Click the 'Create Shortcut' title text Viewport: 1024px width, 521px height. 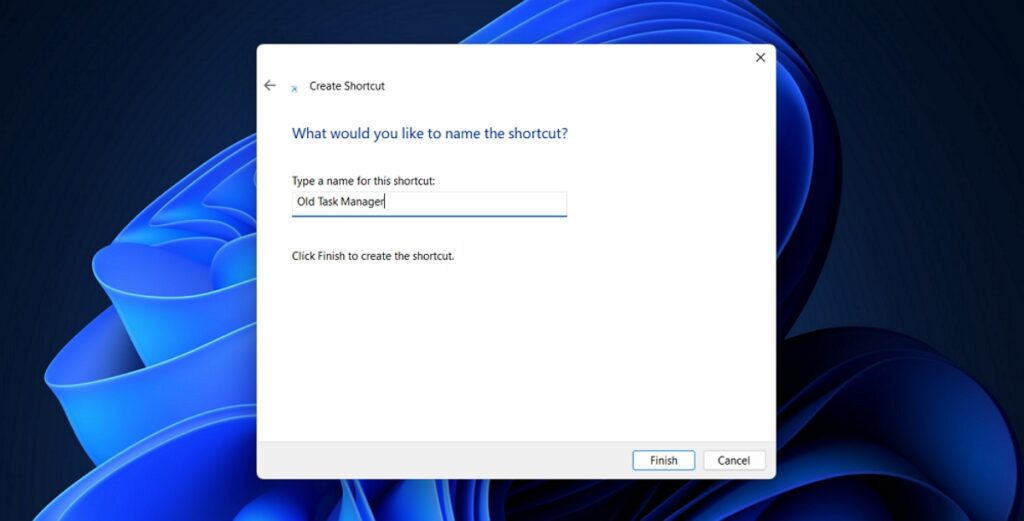(x=347, y=86)
